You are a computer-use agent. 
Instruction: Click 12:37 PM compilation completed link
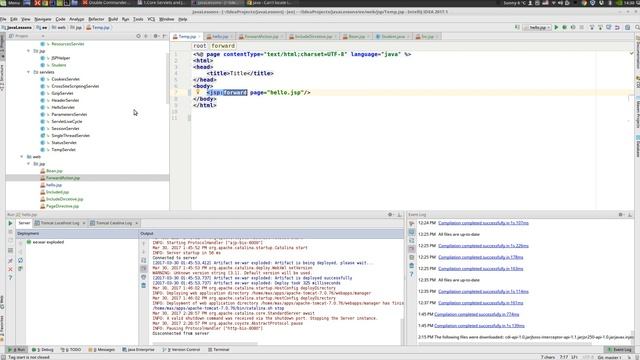coord(480,303)
